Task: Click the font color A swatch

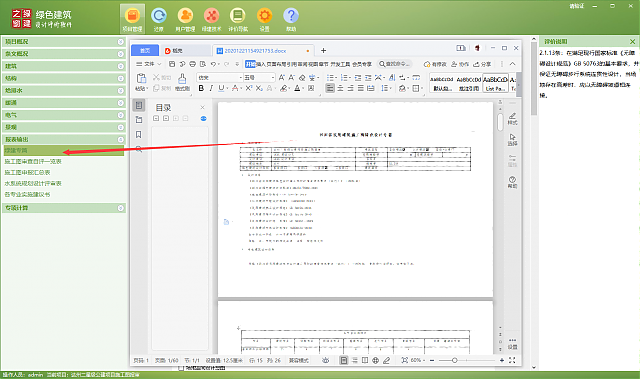Action: 297,88
